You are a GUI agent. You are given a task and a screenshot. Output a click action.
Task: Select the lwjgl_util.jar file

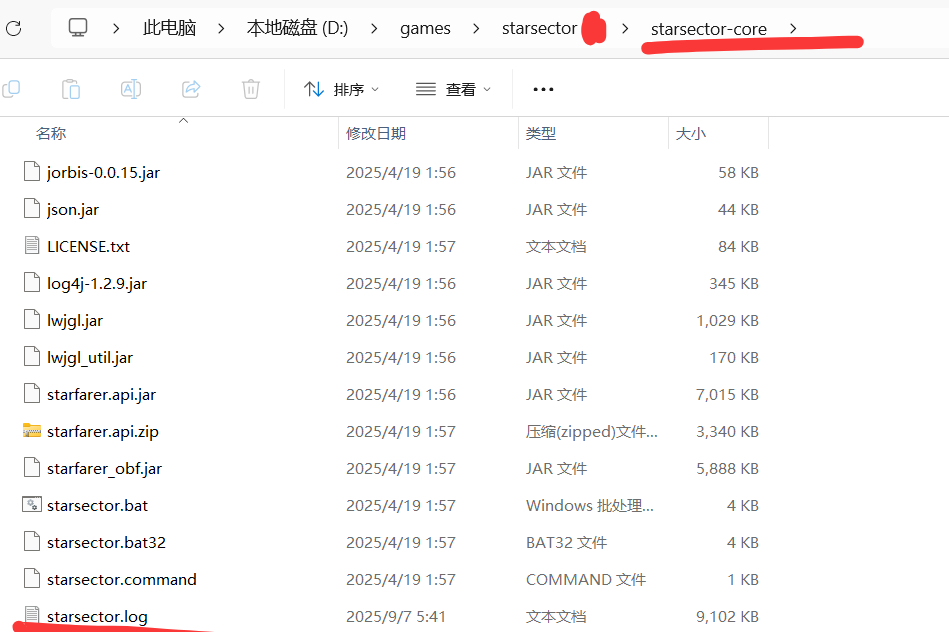(x=89, y=358)
